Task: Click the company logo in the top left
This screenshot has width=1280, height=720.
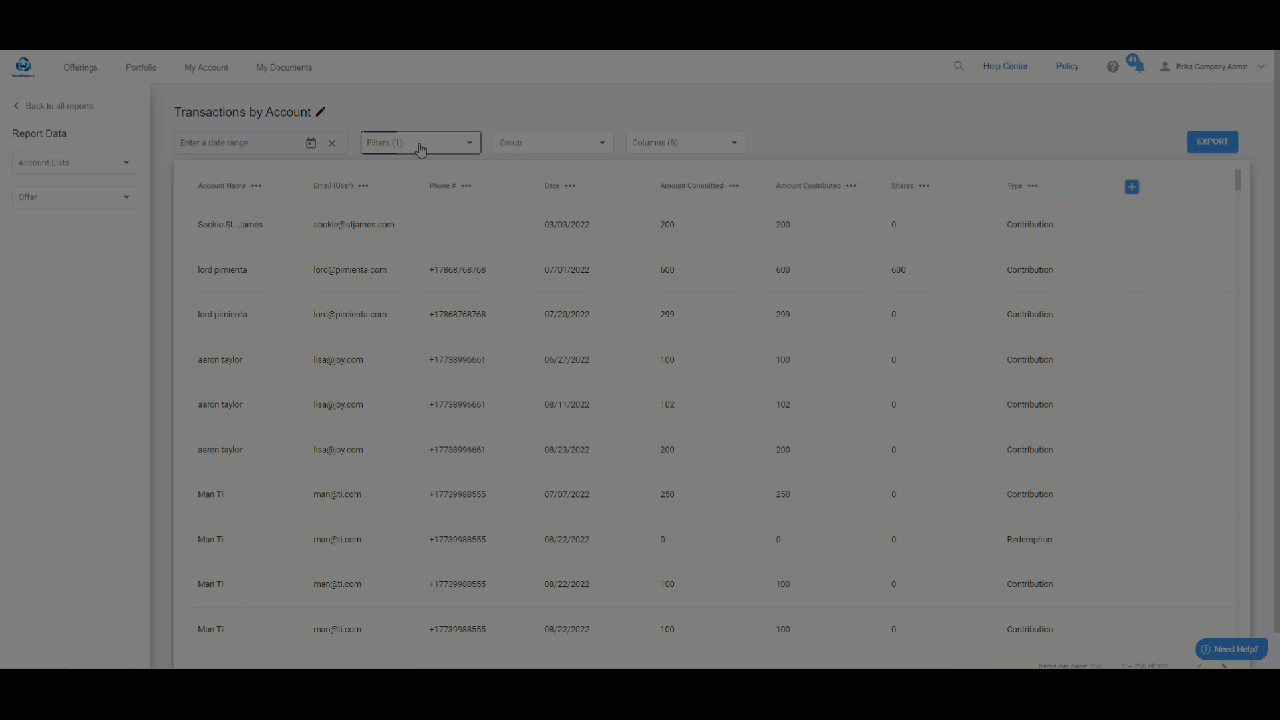Action: tap(23, 67)
